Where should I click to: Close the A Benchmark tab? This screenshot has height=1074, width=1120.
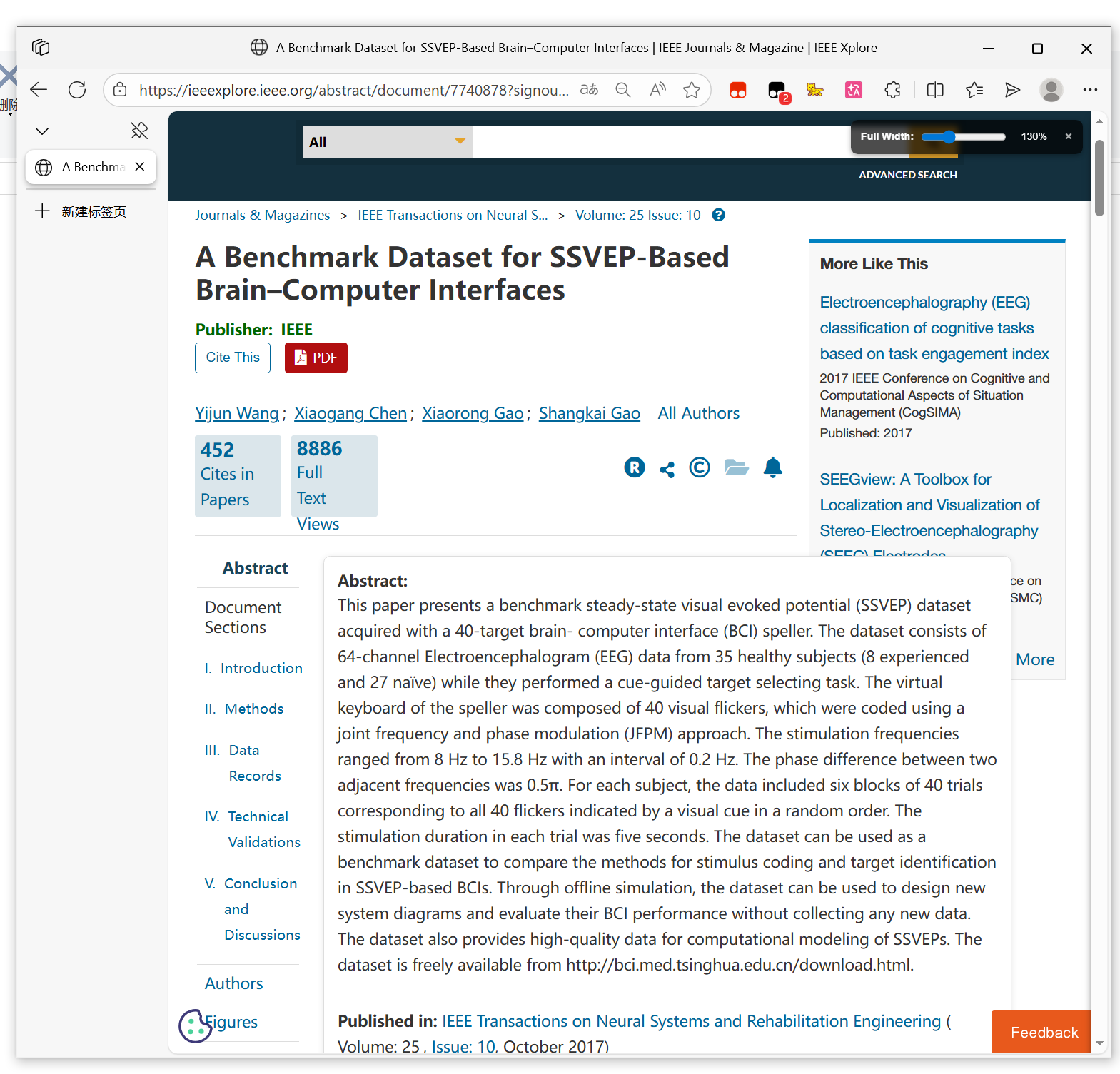140,166
